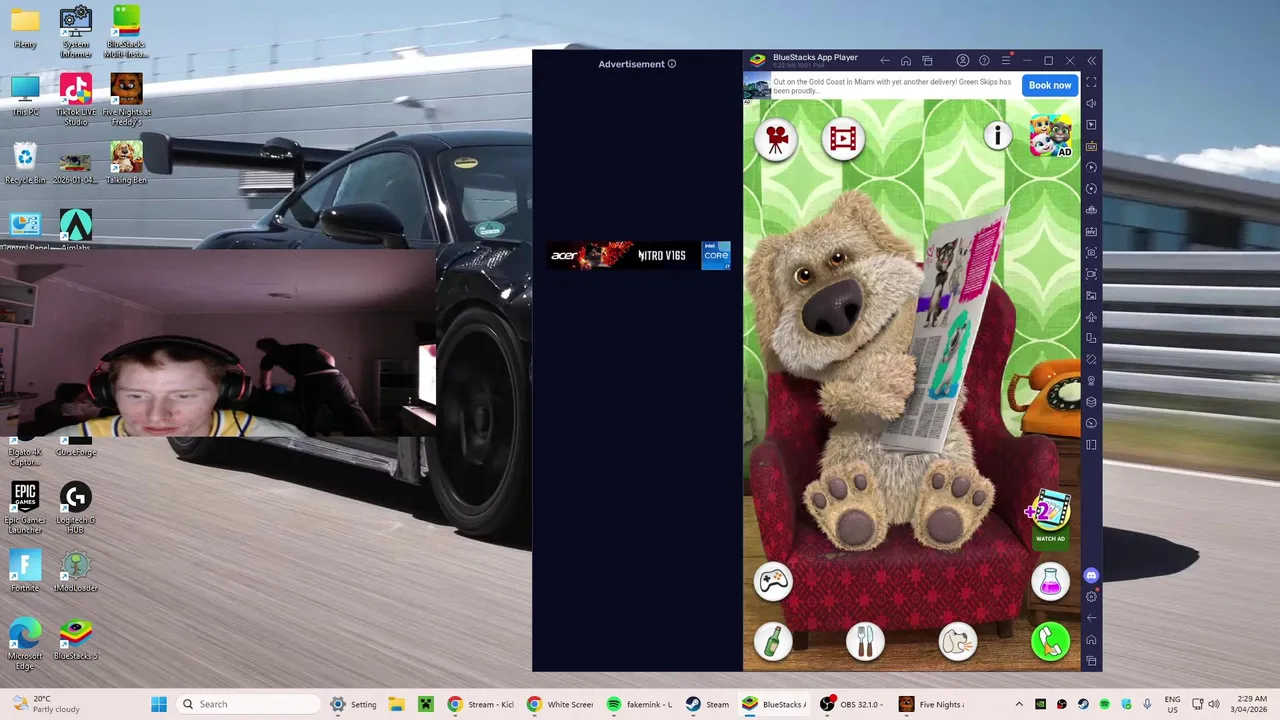The height and width of the screenshot is (720, 1280).
Task: Tap the green bottle drink icon
Action: [773, 642]
